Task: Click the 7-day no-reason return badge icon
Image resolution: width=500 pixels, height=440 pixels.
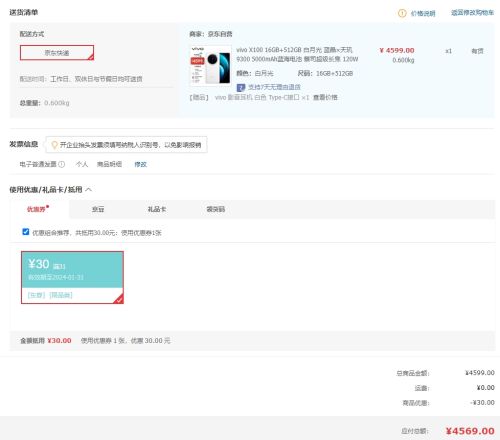Action: pos(241,87)
